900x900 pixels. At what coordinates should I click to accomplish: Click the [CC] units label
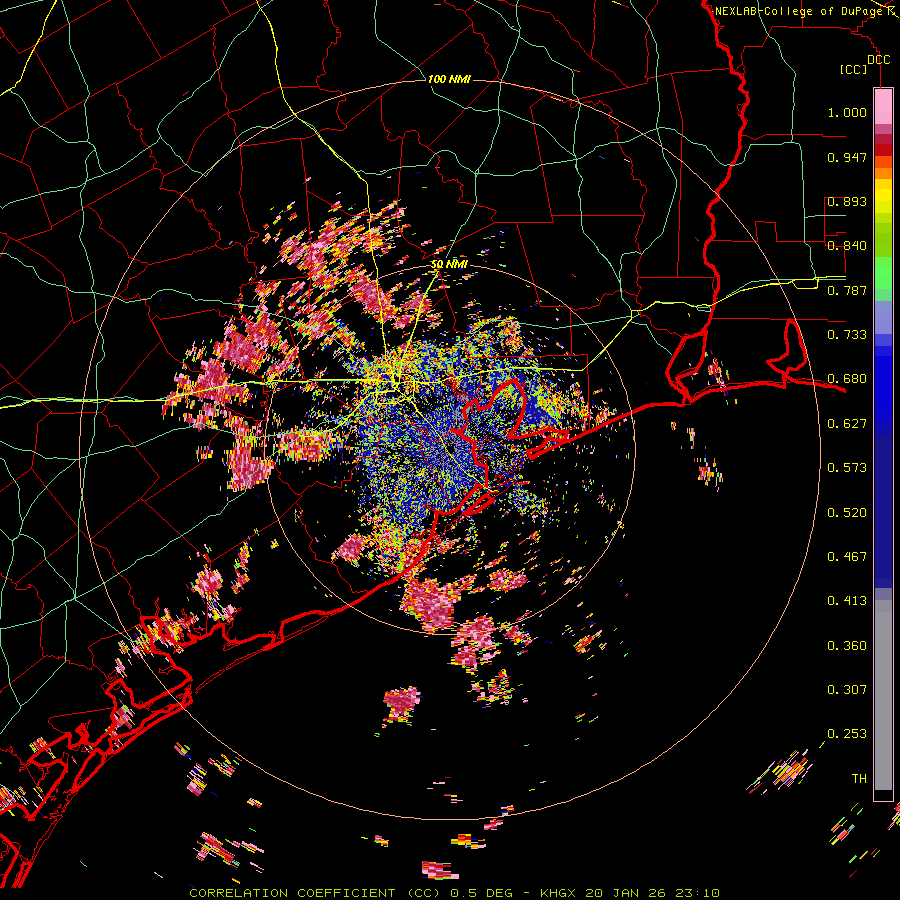click(853, 69)
